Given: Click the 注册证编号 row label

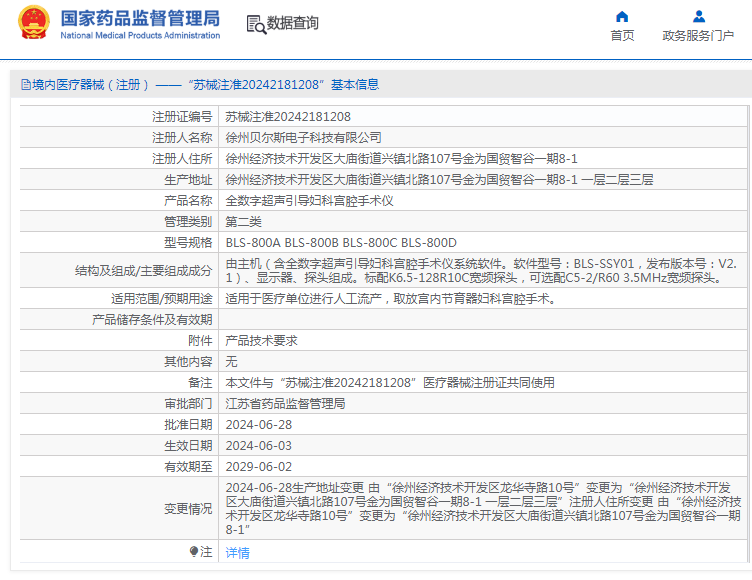Looking at the screenshot, I should 182,117.
